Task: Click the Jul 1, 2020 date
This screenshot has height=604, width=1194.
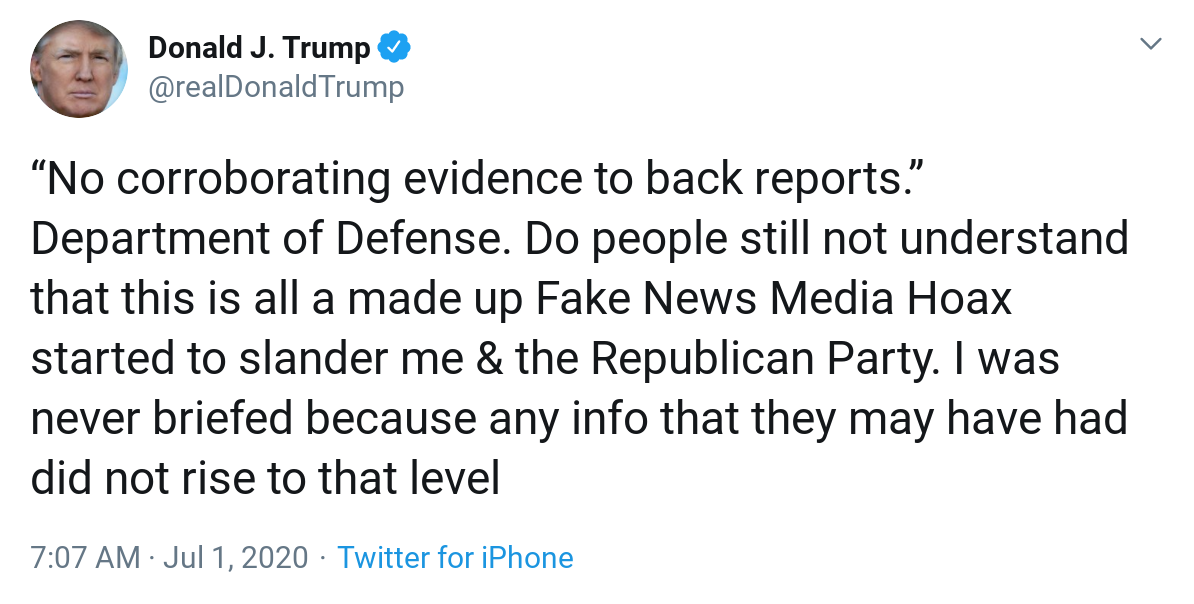Action: (x=239, y=557)
